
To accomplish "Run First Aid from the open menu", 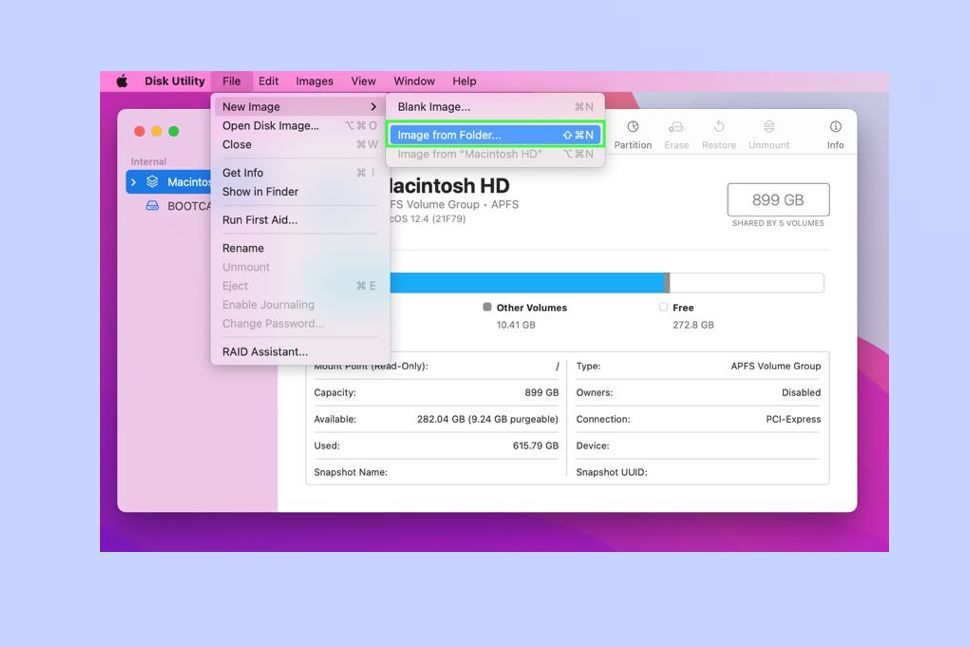I will (262, 219).
